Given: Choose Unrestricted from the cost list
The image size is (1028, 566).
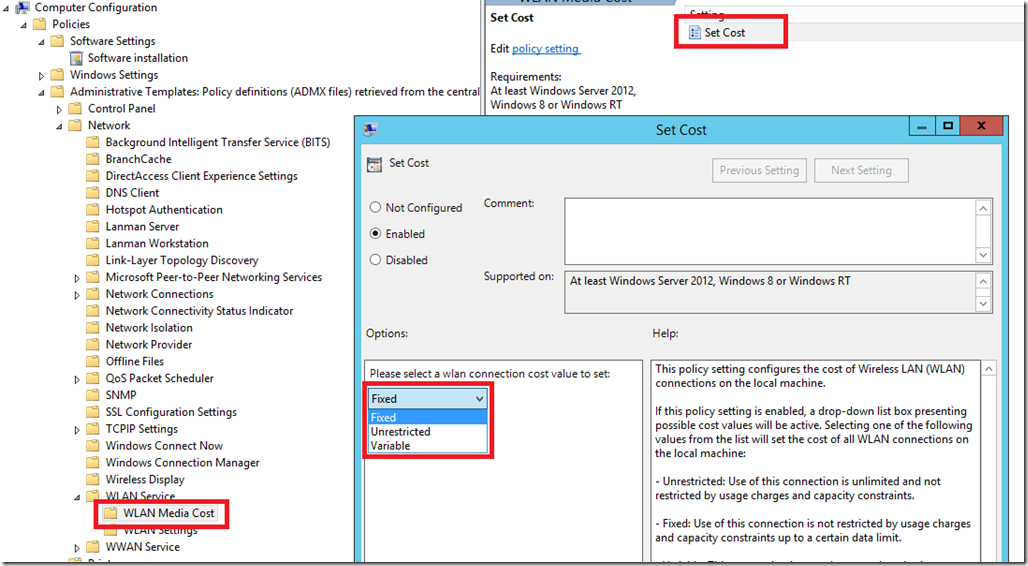Looking at the screenshot, I should (401, 432).
